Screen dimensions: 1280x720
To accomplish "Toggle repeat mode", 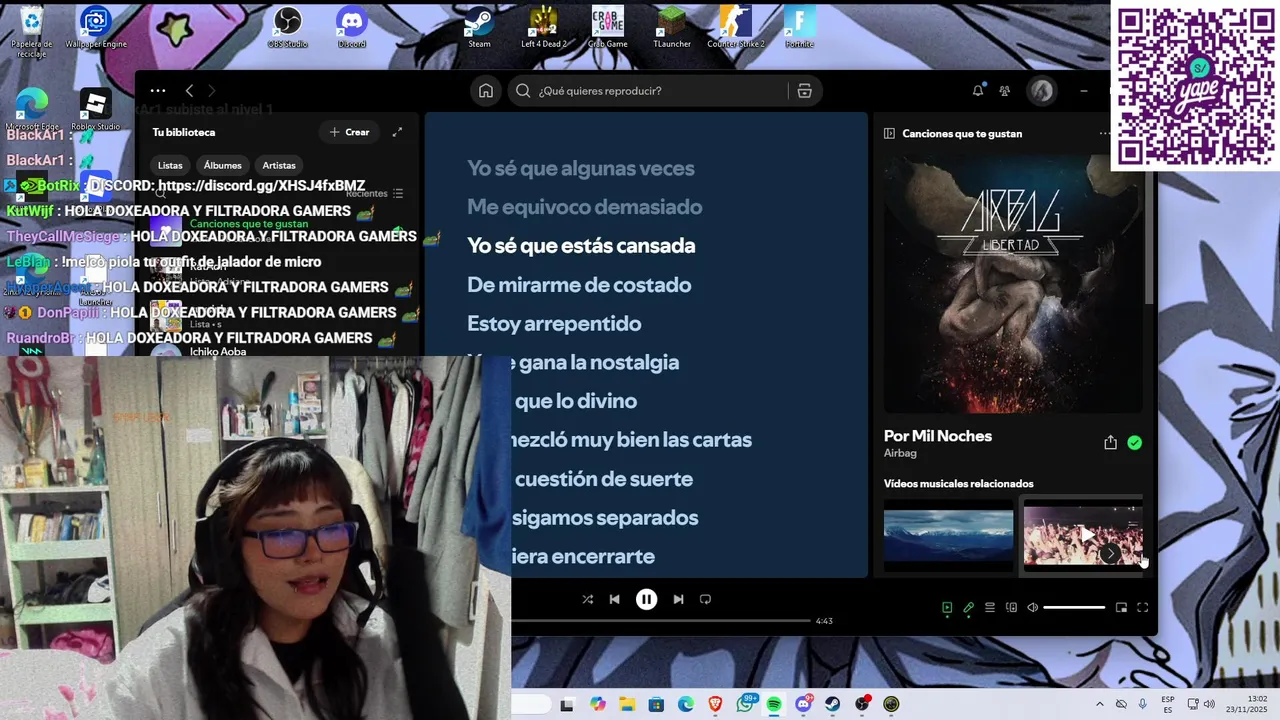I will click(x=705, y=599).
